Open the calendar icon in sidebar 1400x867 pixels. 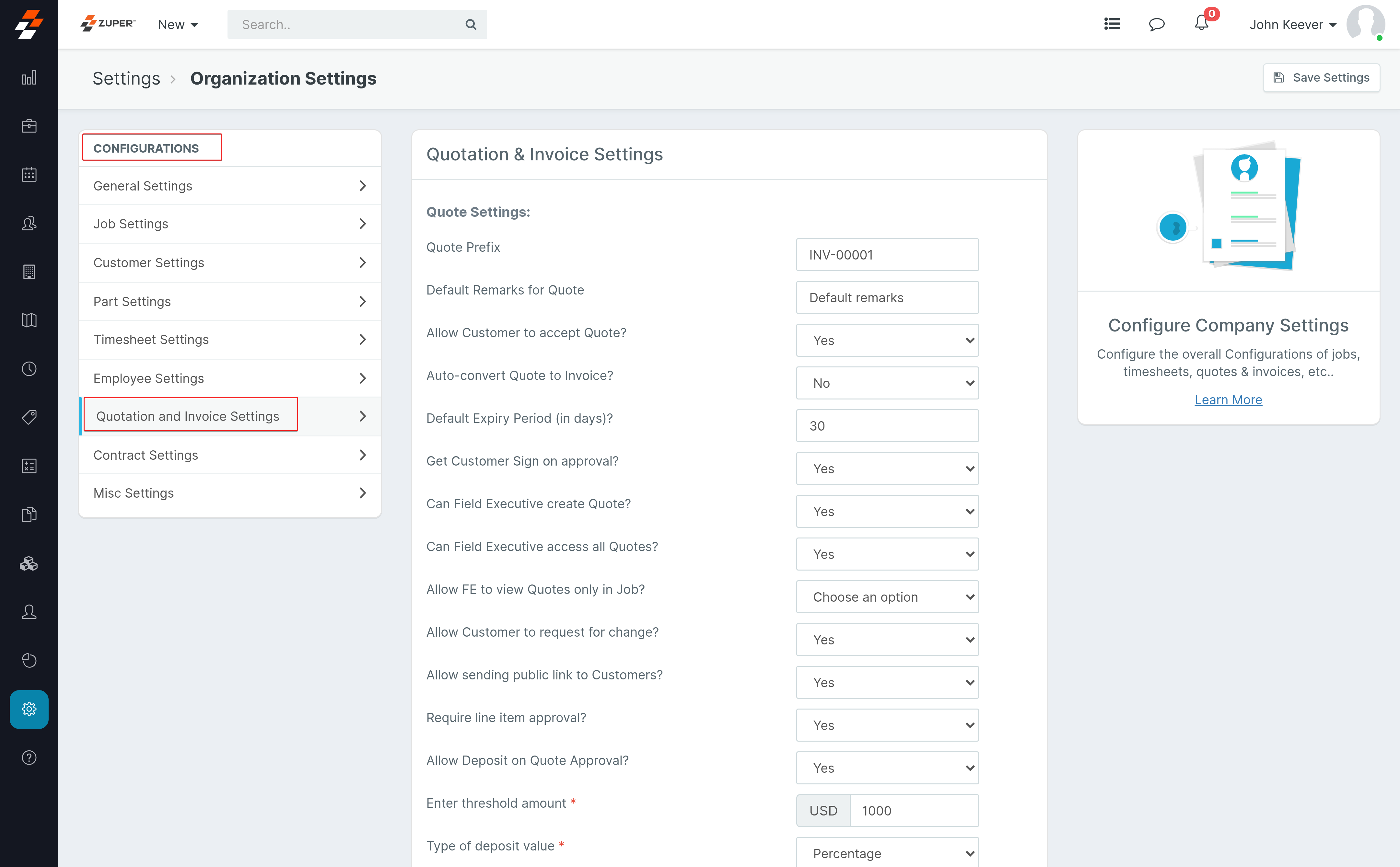click(x=29, y=174)
